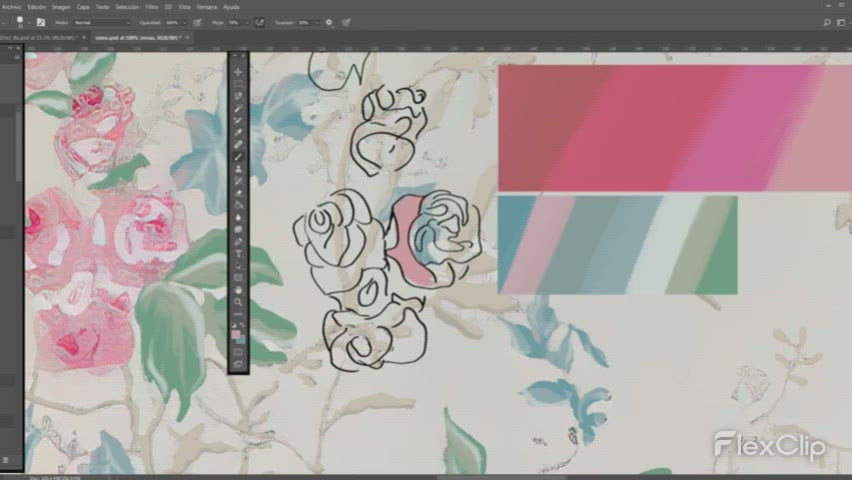Open the Filtro menu

(151, 6)
